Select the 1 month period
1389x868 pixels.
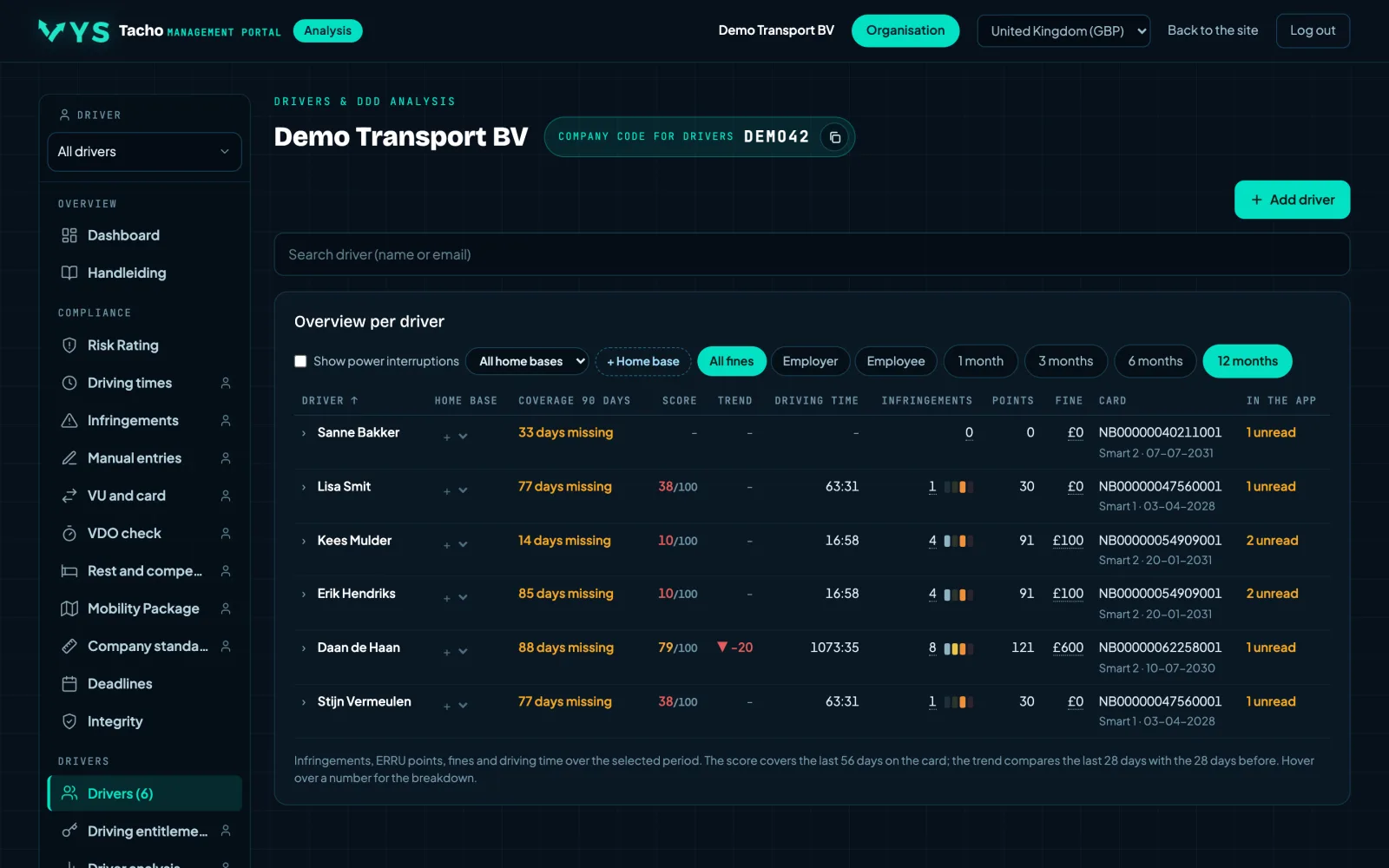click(x=981, y=361)
